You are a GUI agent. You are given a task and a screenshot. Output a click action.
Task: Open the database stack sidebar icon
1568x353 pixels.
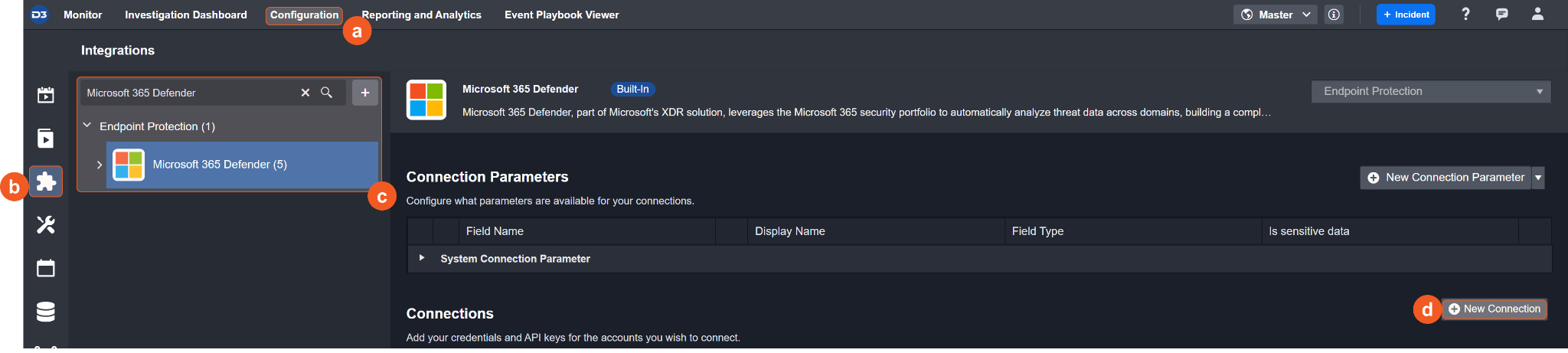coord(46,312)
